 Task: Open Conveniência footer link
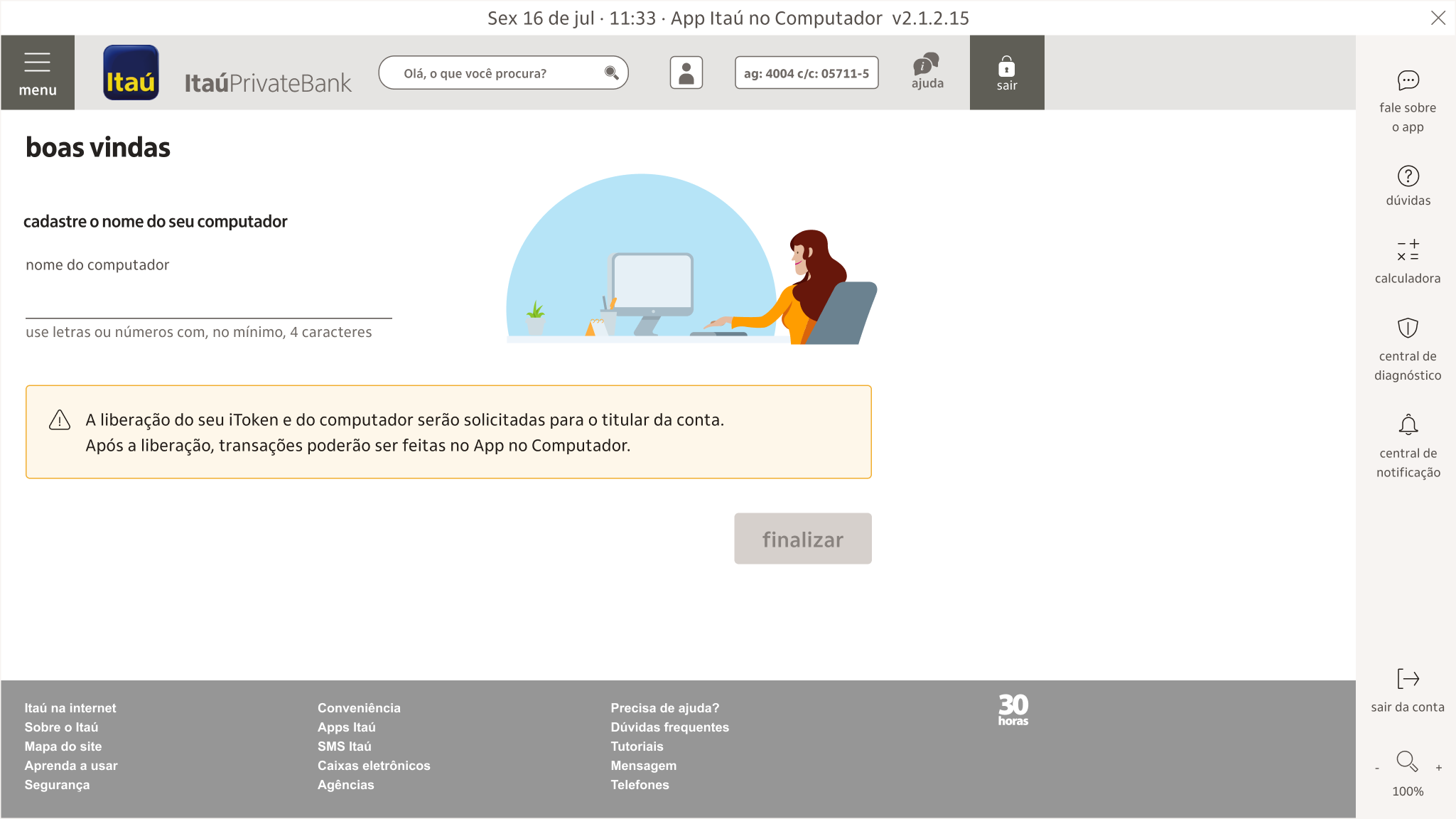[359, 708]
